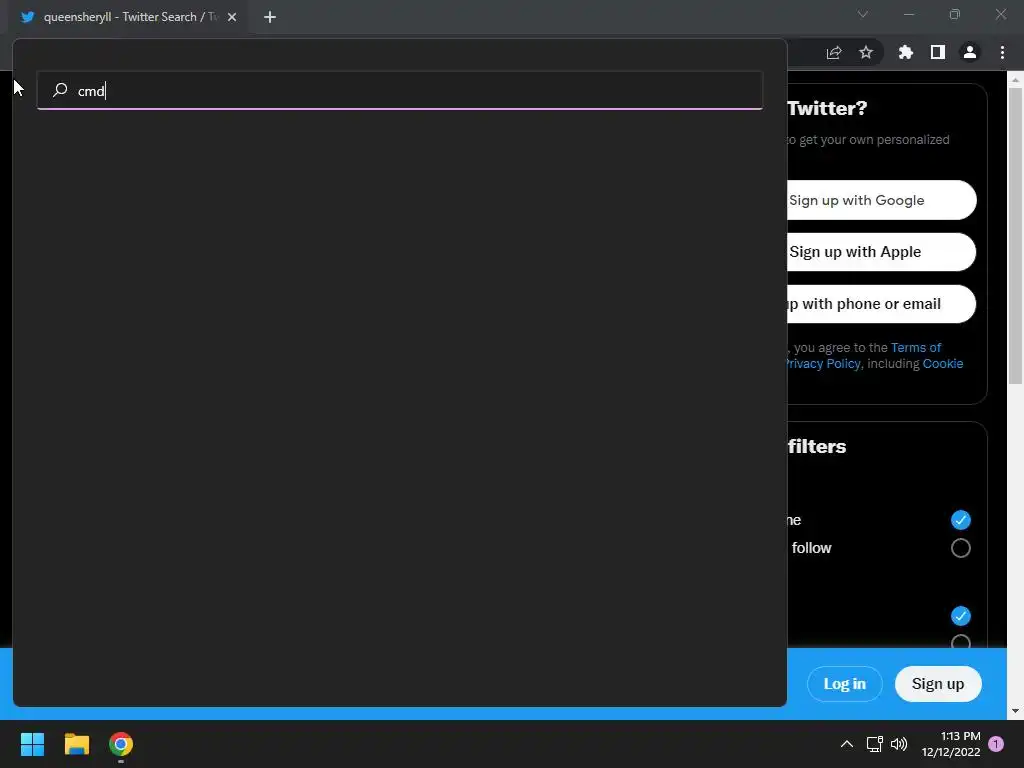Viewport: 1024px width, 768px height.
Task: Select the checked radio above follow
Action: 961,520
